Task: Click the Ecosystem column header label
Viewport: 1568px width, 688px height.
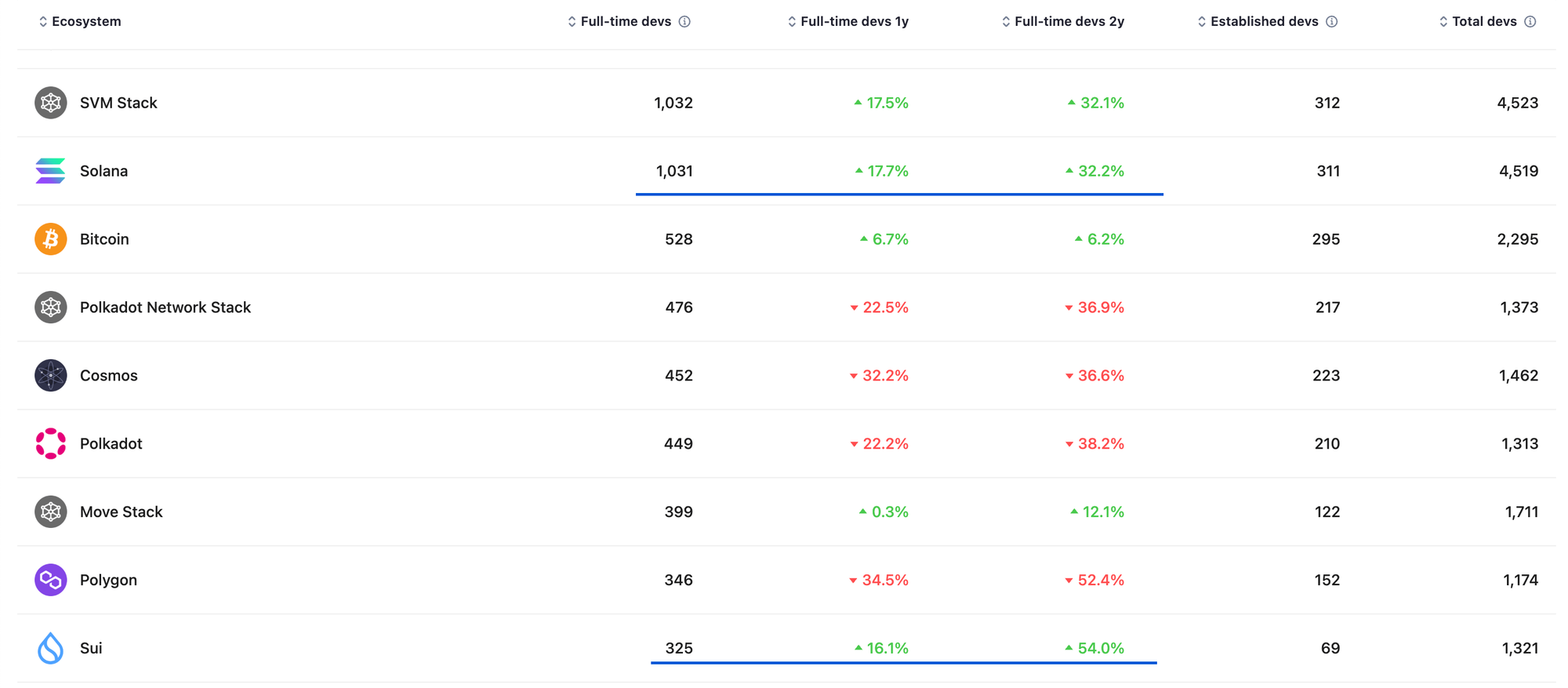Action: pyautogui.click(x=86, y=21)
